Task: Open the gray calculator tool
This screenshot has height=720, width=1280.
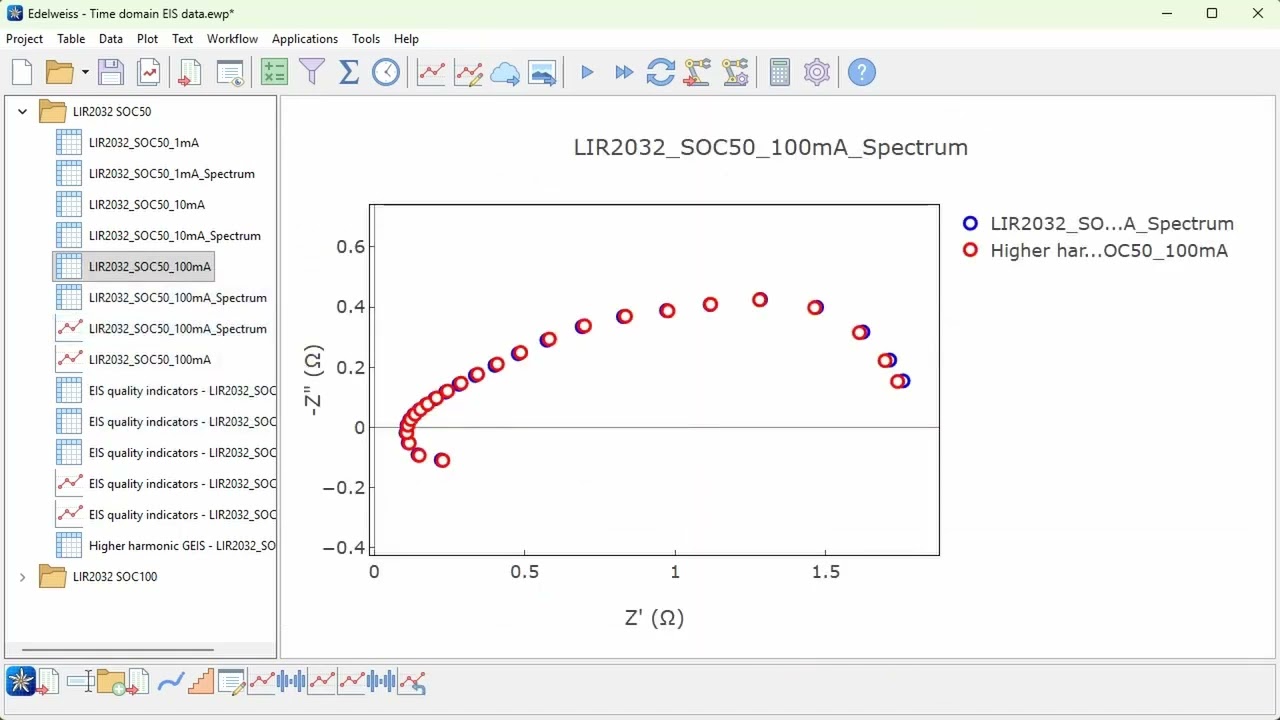Action: [780, 72]
